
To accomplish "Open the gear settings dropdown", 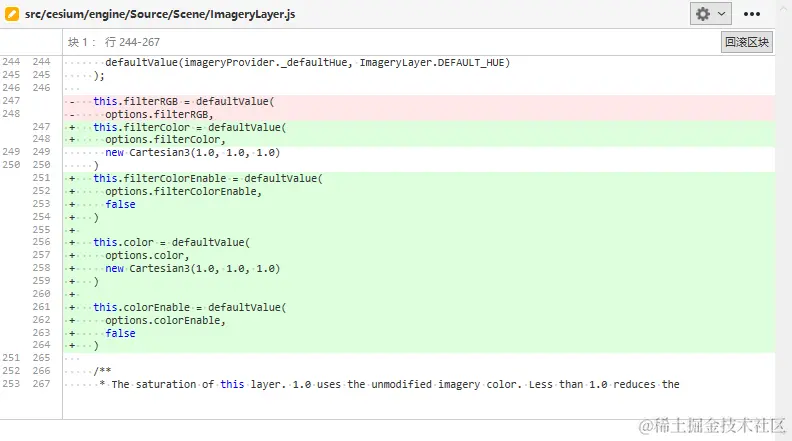I will (710, 14).
